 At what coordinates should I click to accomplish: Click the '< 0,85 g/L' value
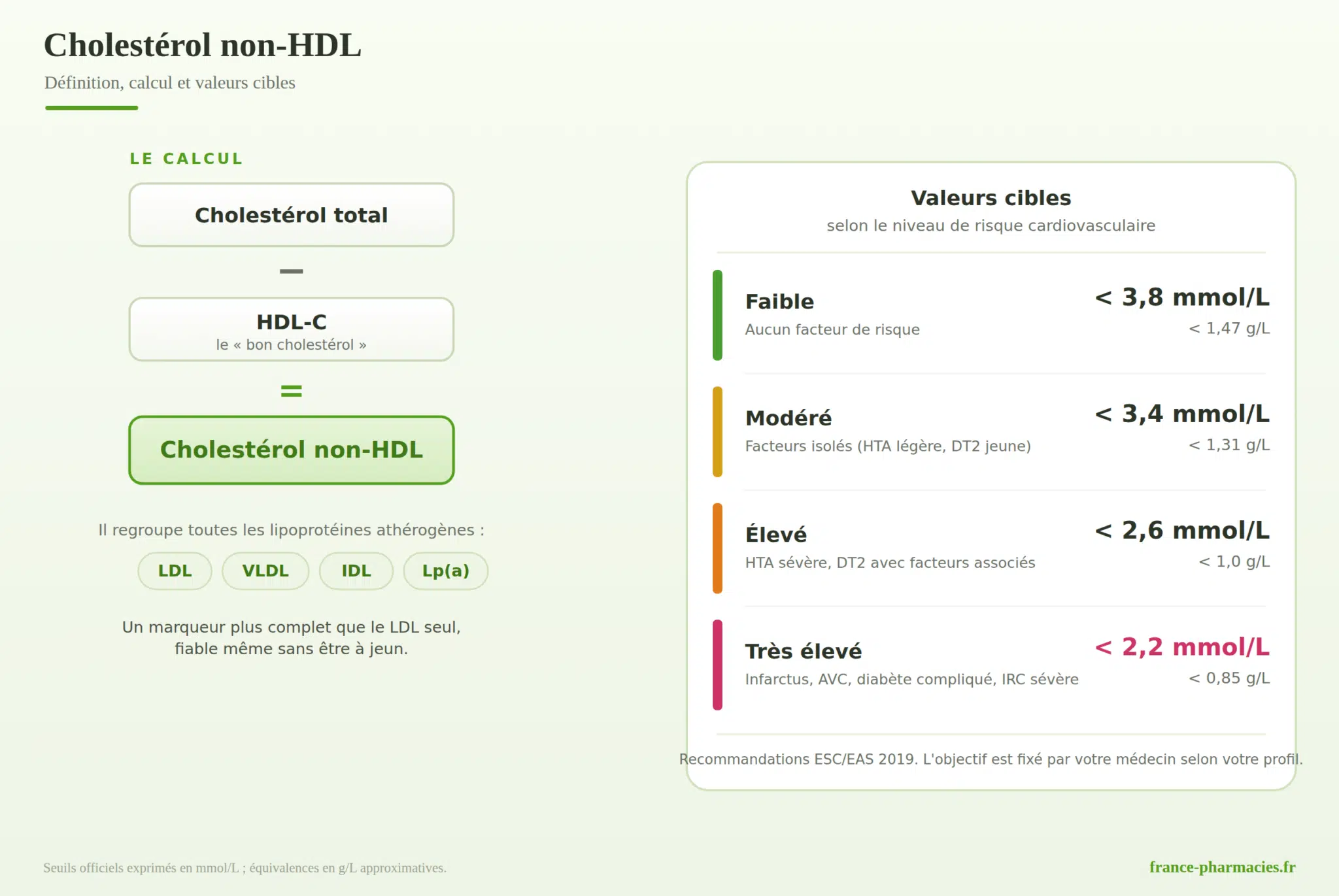[1229, 678]
